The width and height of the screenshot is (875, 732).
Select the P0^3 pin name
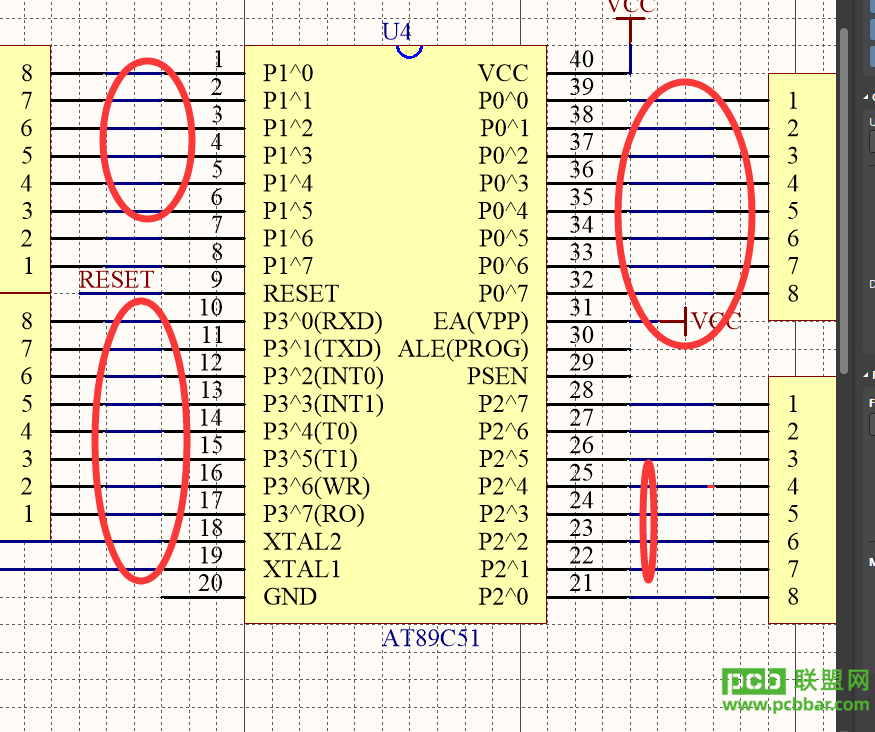tap(503, 183)
